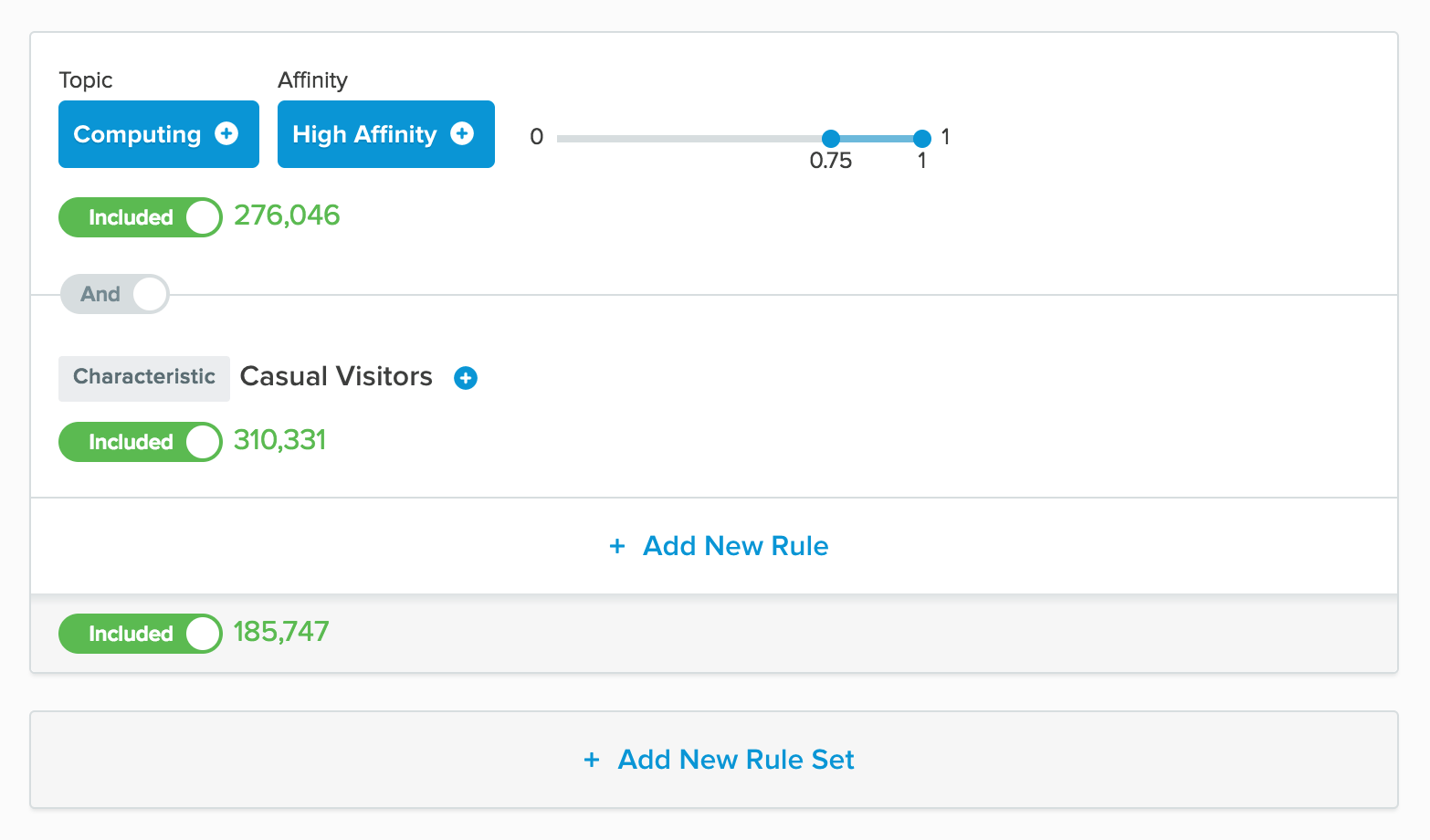The height and width of the screenshot is (840, 1430).
Task: Toggle the Included switch for Computing topic rule
Action: point(141,217)
